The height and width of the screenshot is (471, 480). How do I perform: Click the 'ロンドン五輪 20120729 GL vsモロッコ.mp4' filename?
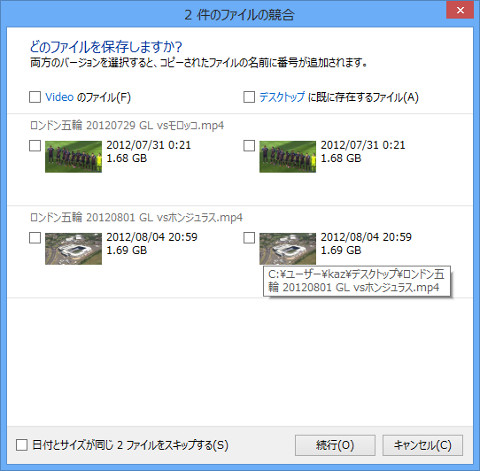click(127, 125)
